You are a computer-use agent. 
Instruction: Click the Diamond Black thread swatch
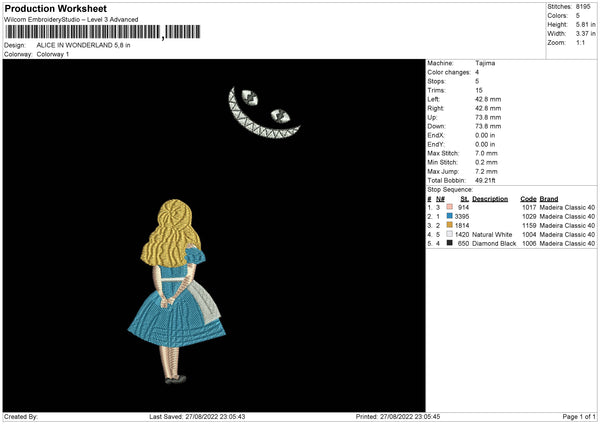tap(449, 243)
